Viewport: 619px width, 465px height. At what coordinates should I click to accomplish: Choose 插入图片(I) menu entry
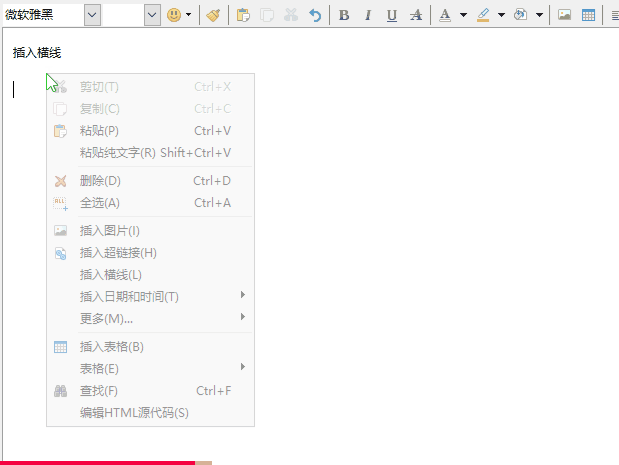[x=150, y=231]
